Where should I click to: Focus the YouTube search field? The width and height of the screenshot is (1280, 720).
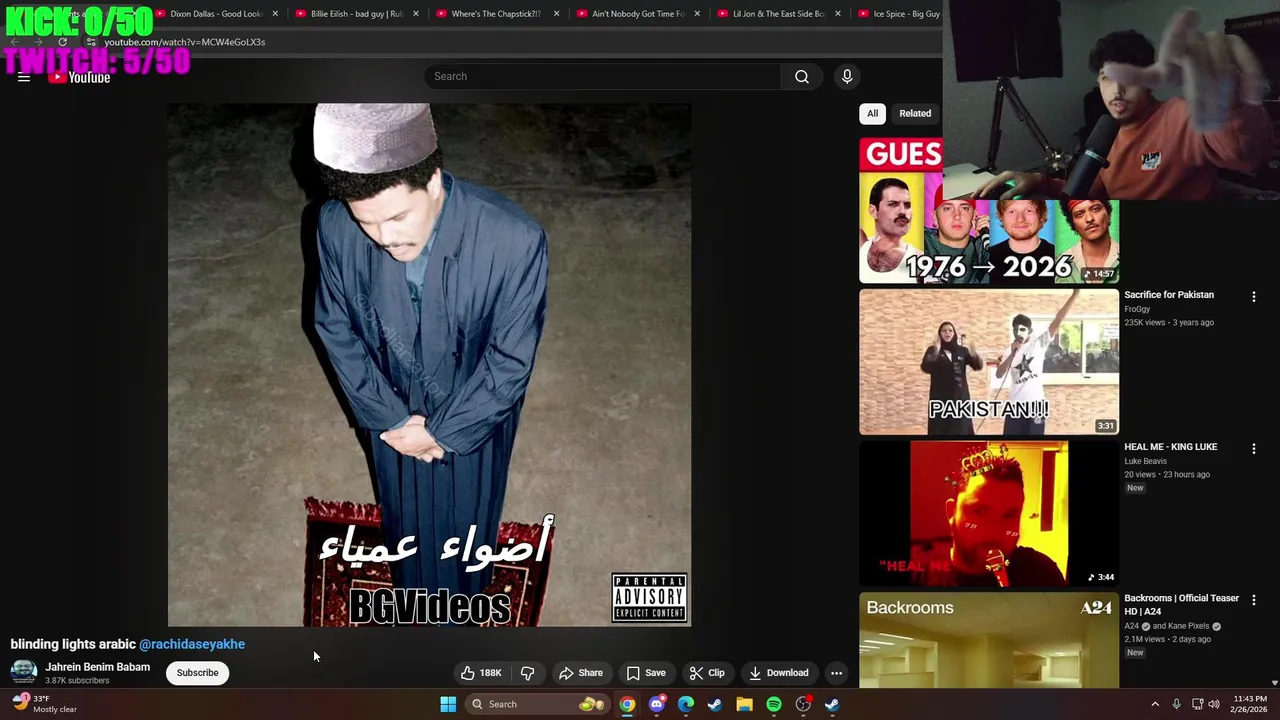pyautogui.click(x=603, y=76)
